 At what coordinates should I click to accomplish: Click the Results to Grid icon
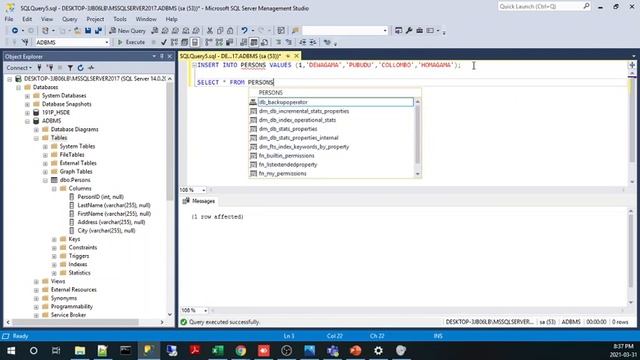click(254, 42)
